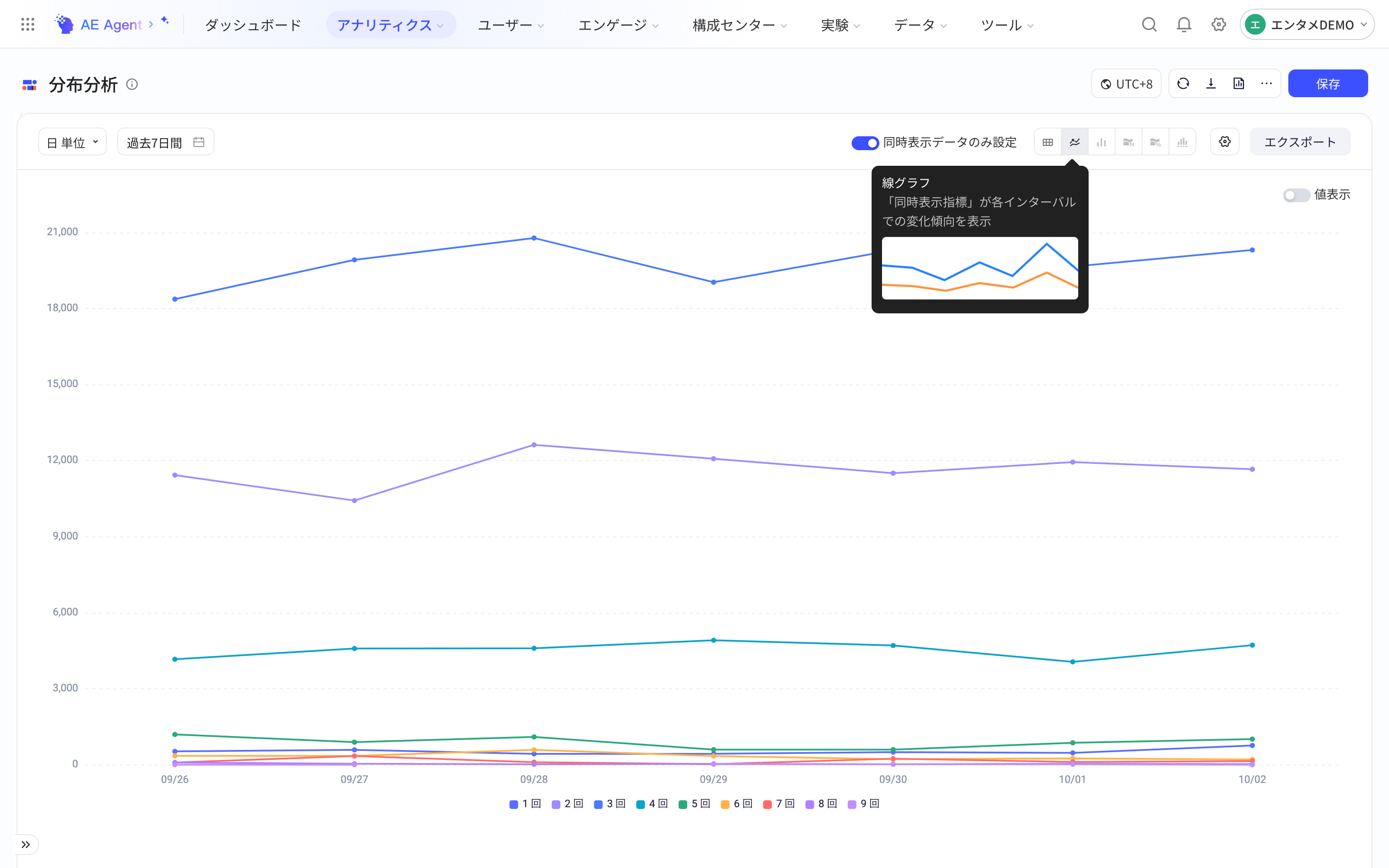Open the ツール menu

(1007, 25)
